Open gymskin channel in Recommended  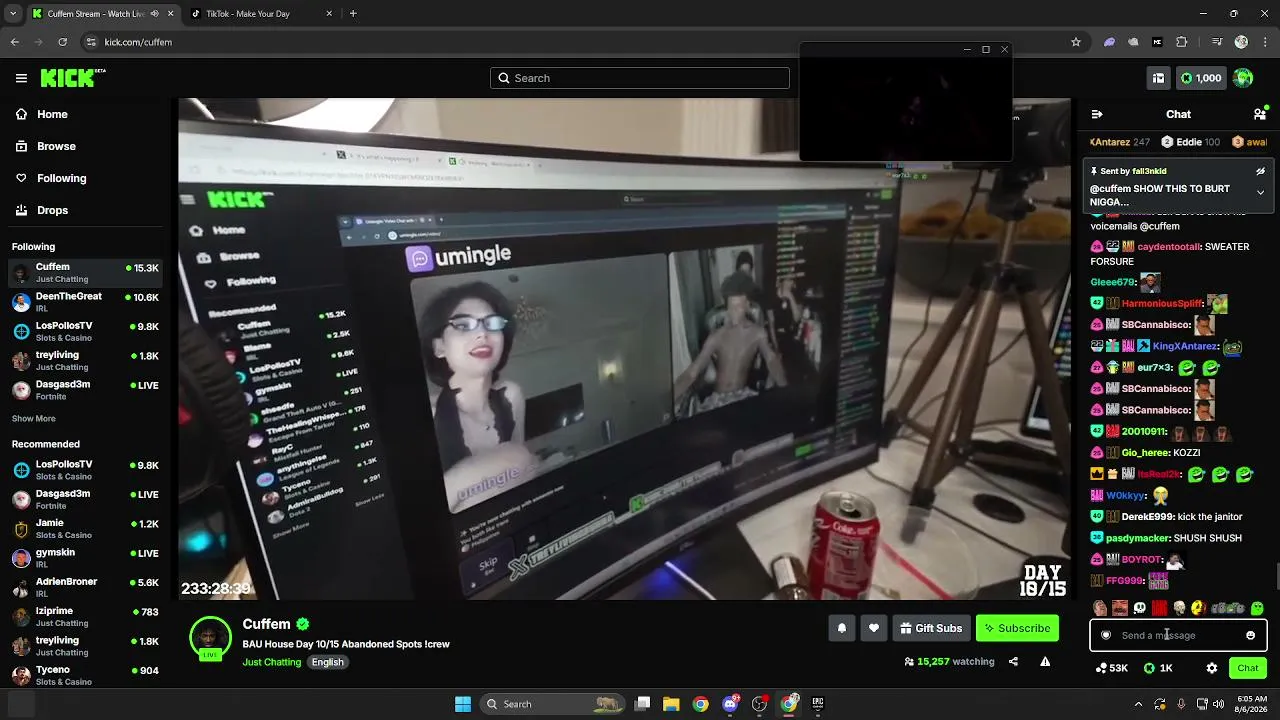(x=86, y=557)
